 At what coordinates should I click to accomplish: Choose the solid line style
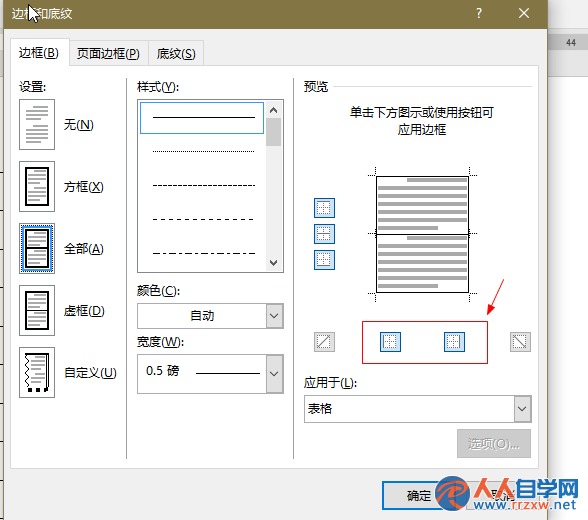tap(202, 118)
